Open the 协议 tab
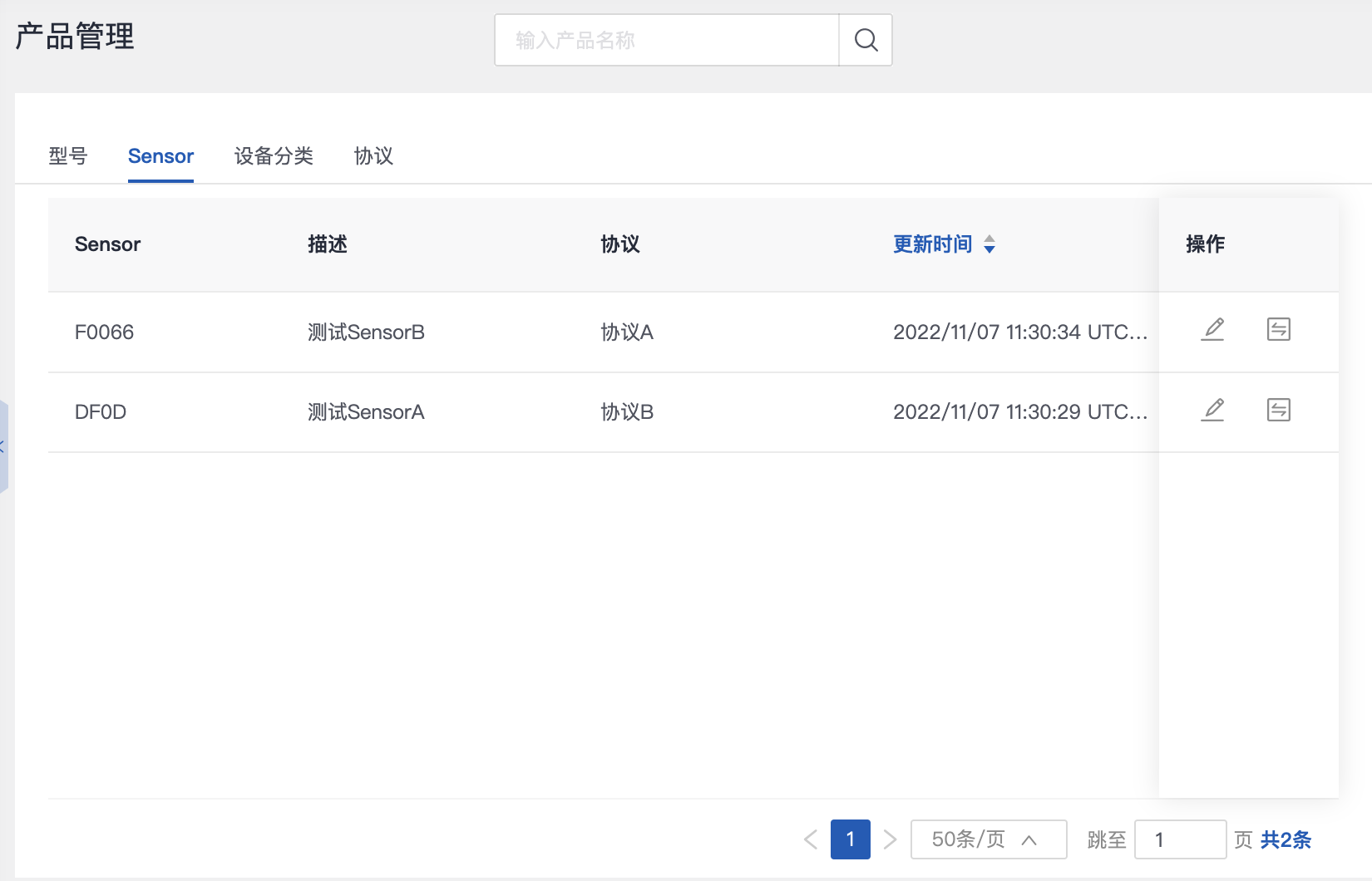Screen dimensions: 1372x881 pos(373,156)
